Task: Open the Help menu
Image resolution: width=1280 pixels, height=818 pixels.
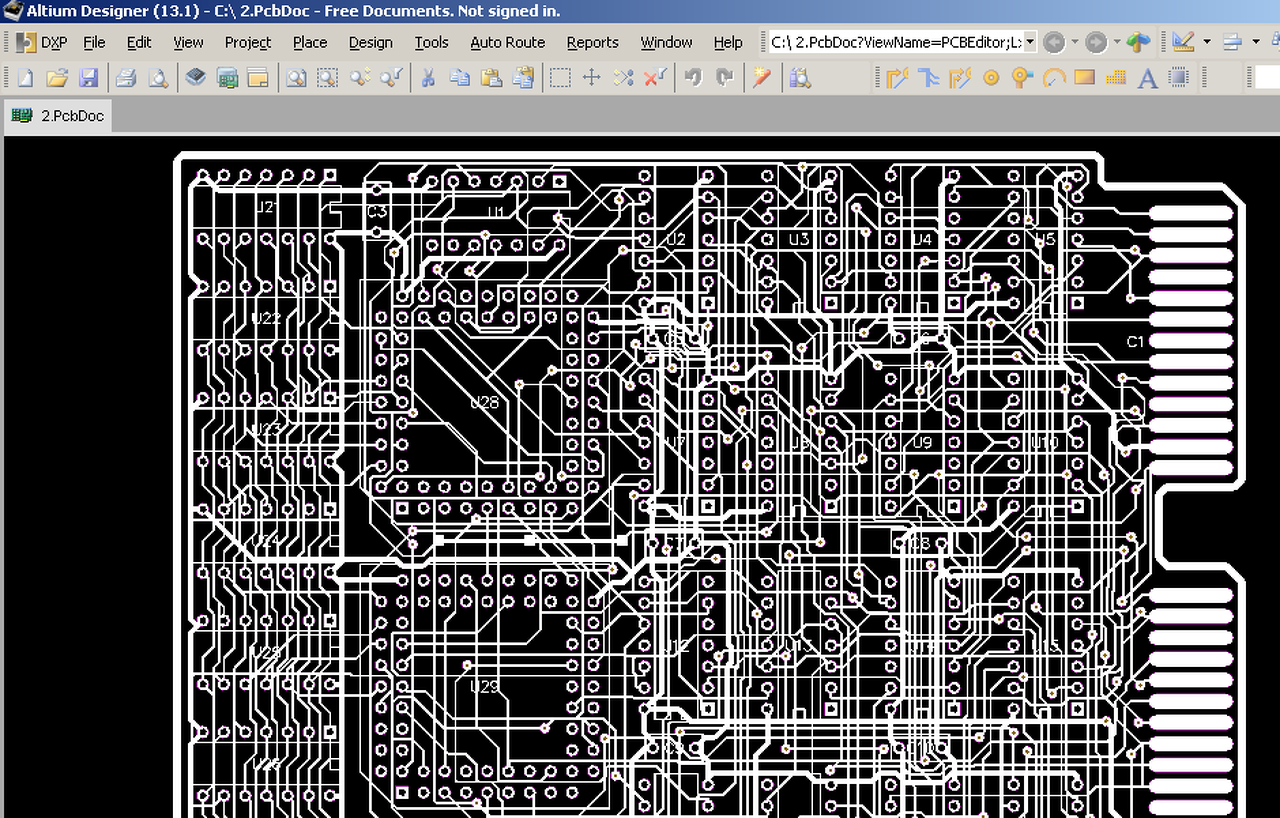Action: [728, 42]
